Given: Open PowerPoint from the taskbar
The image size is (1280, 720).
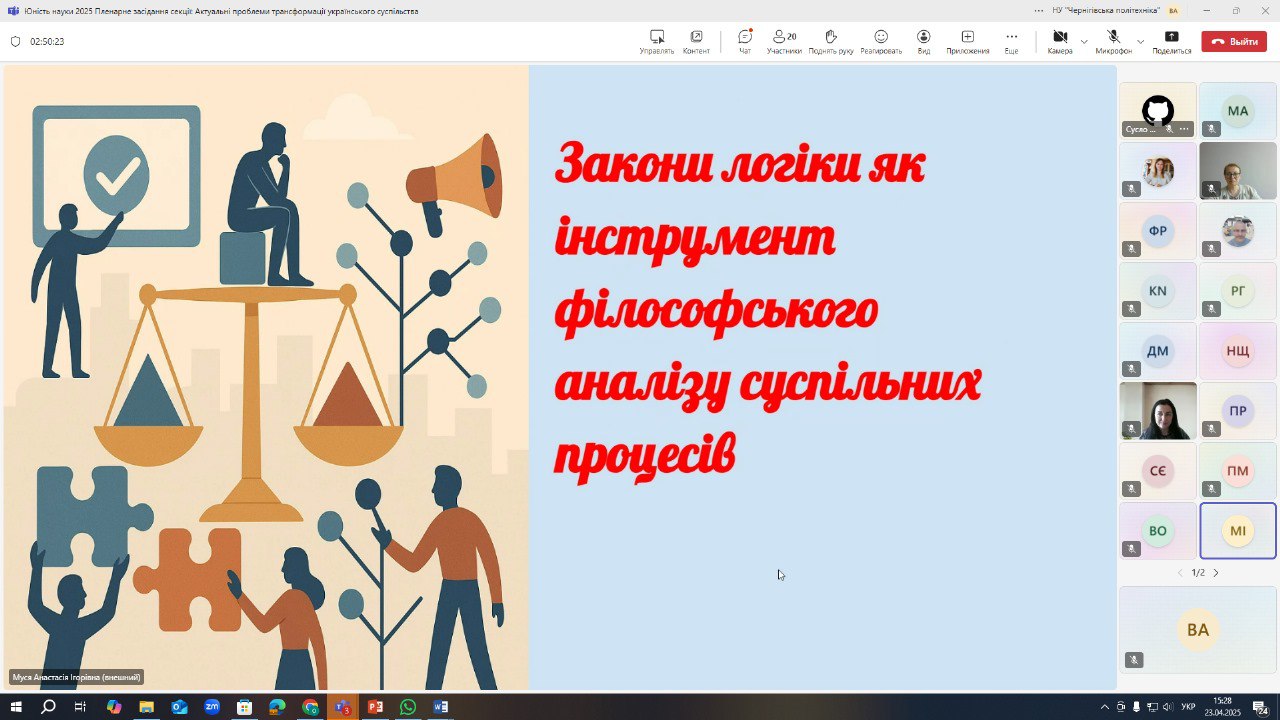Looking at the screenshot, I should (x=375, y=707).
